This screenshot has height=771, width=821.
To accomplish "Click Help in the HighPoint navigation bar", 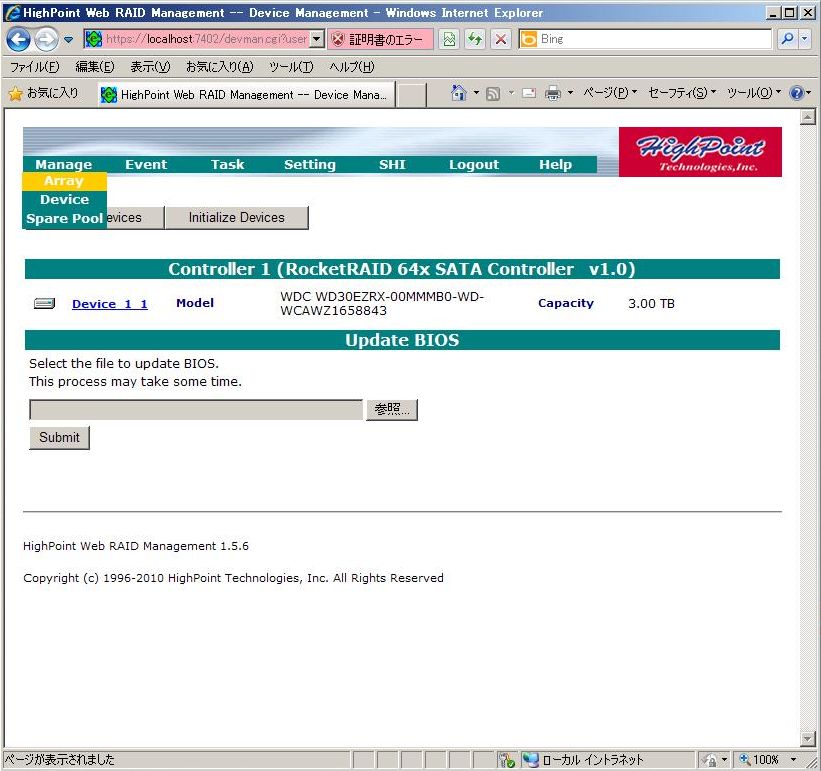I will click(x=556, y=164).
